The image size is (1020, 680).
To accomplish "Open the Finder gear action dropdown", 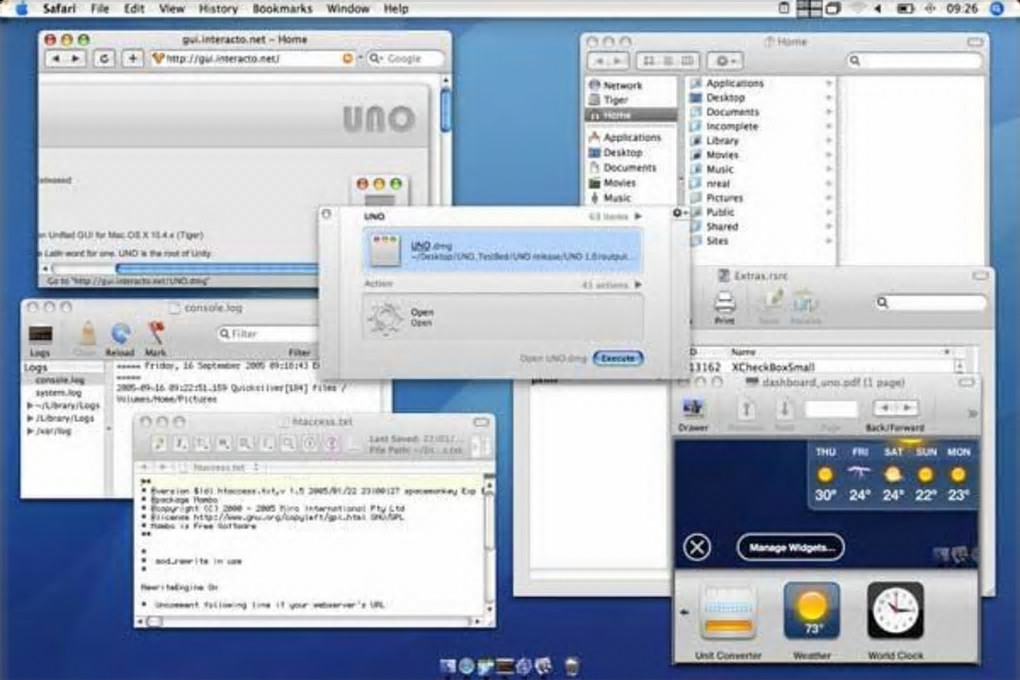I will 725,61.
